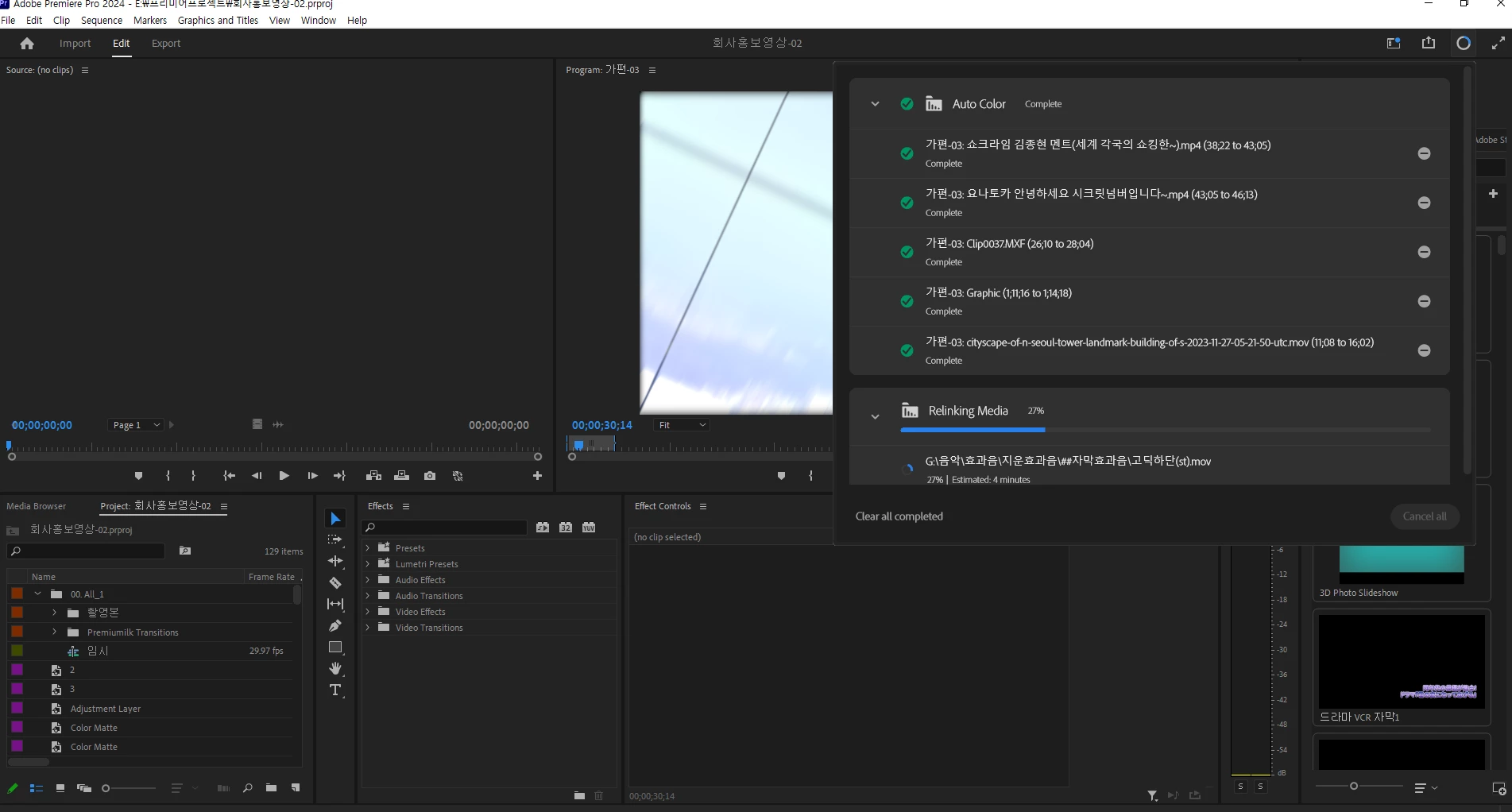Collapse the 00. All_1 bin
The width and height of the screenshot is (1512, 812).
point(37,594)
